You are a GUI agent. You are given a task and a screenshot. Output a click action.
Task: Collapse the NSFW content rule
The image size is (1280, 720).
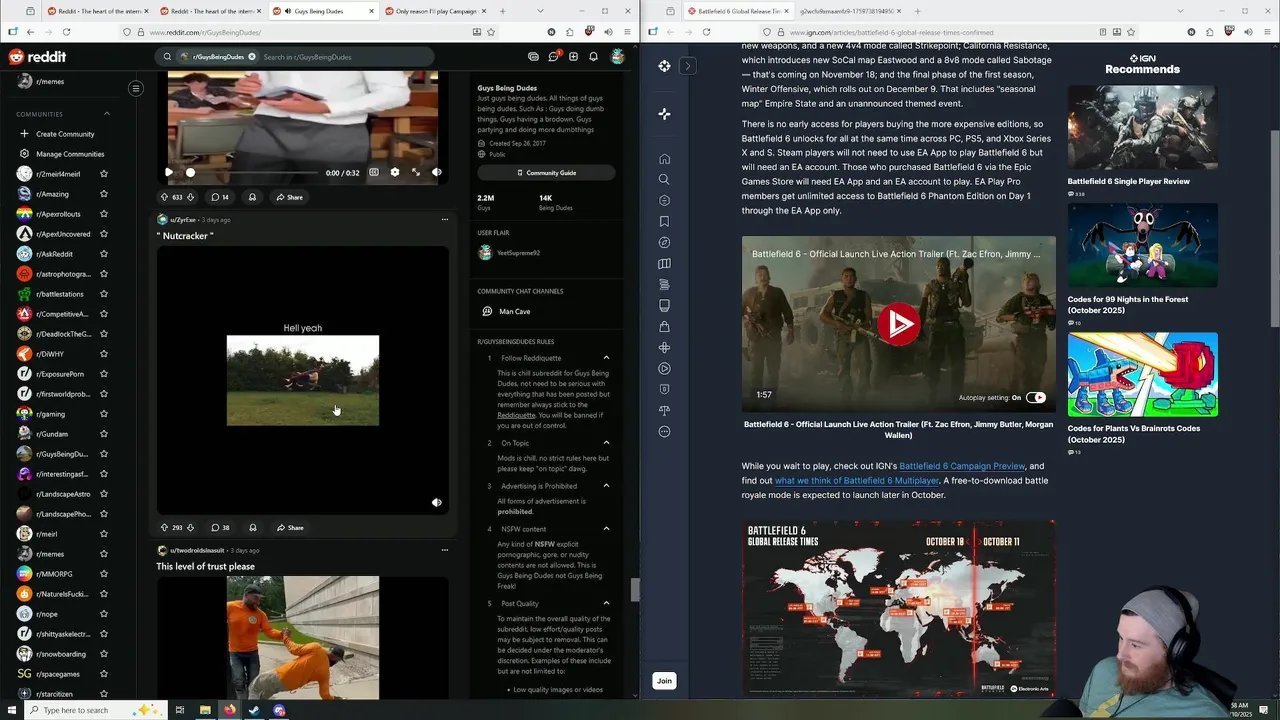point(606,529)
